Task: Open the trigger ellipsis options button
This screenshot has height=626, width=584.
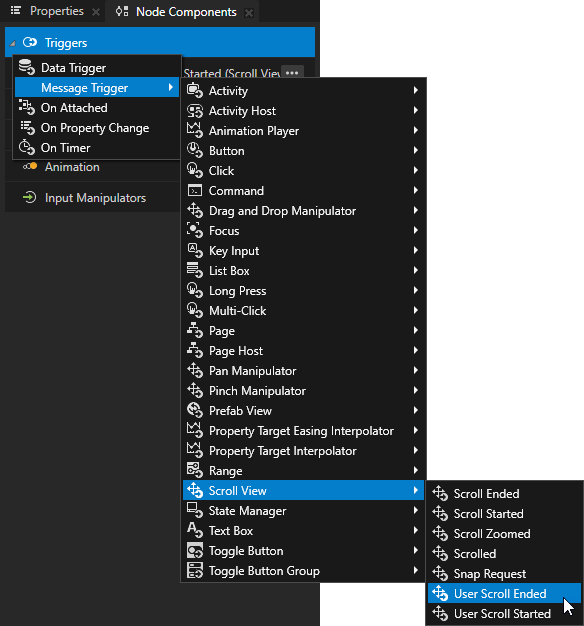Action: pyautogui.click(x=292, y=73)
